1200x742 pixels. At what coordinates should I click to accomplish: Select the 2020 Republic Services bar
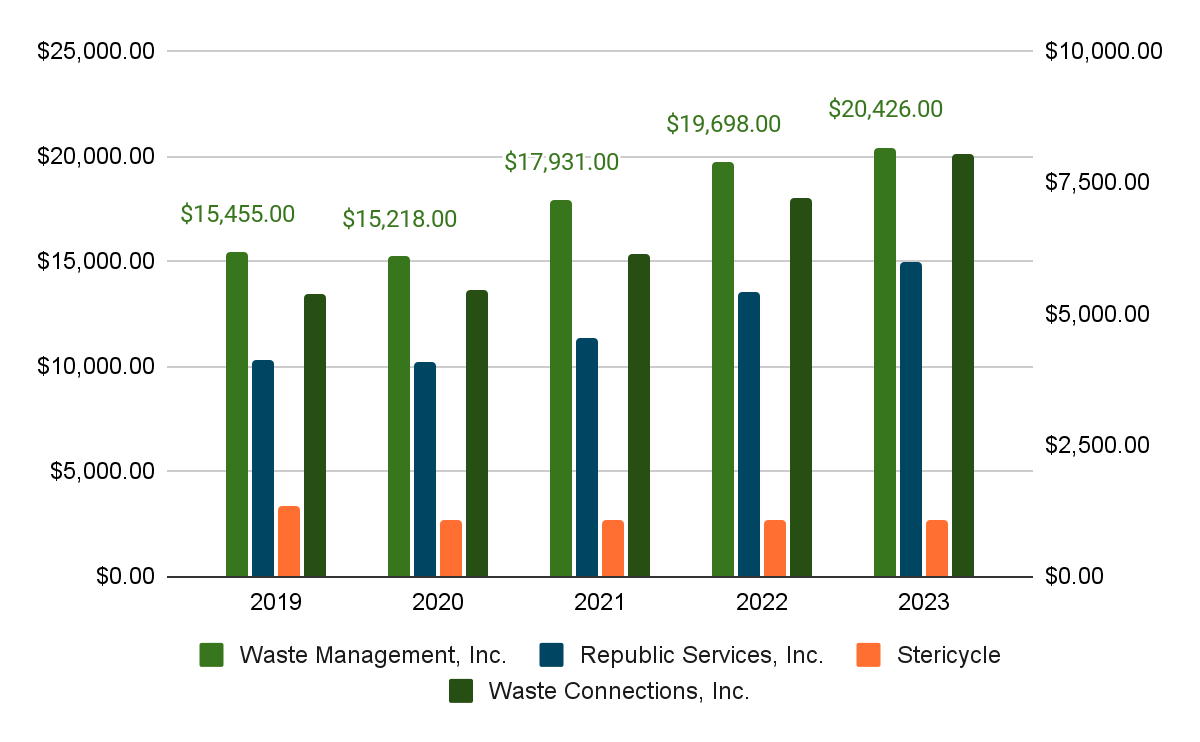425,469
